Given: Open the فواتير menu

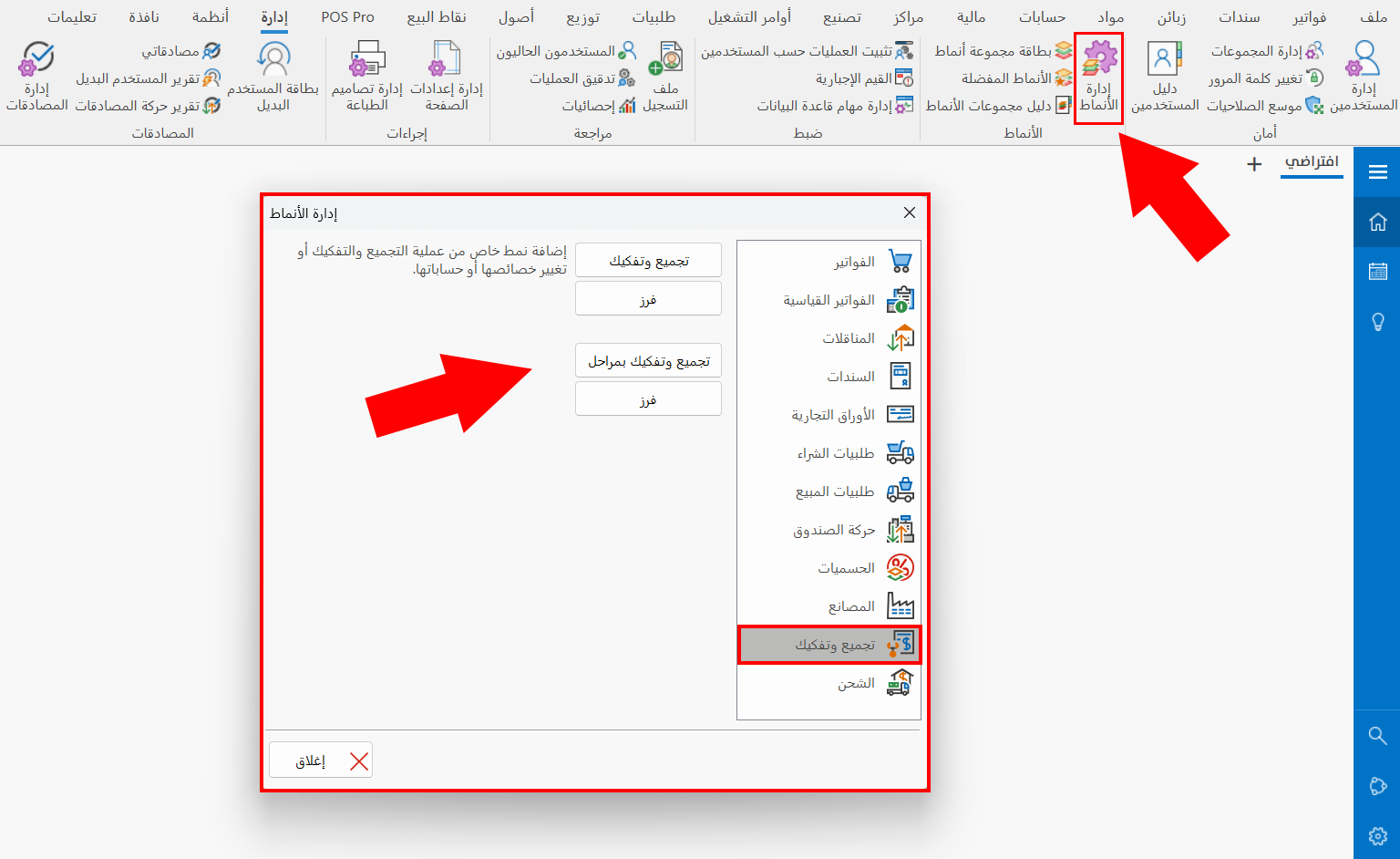Looking at the screenshot, I should pos(1310,17).
